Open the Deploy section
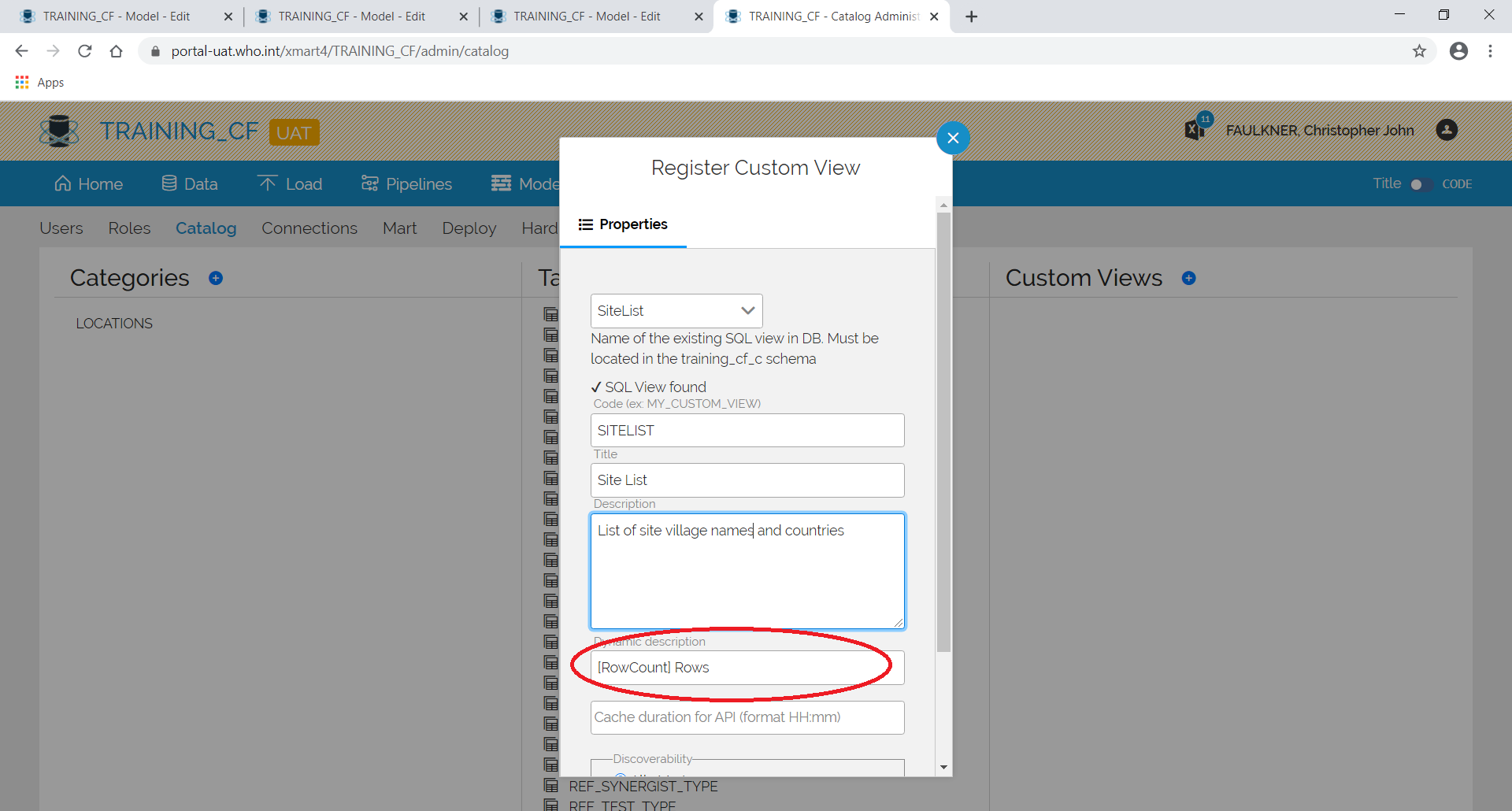The width and height of the screenshot is (1512, 811). pyautogui.click(x=469, y=228)
